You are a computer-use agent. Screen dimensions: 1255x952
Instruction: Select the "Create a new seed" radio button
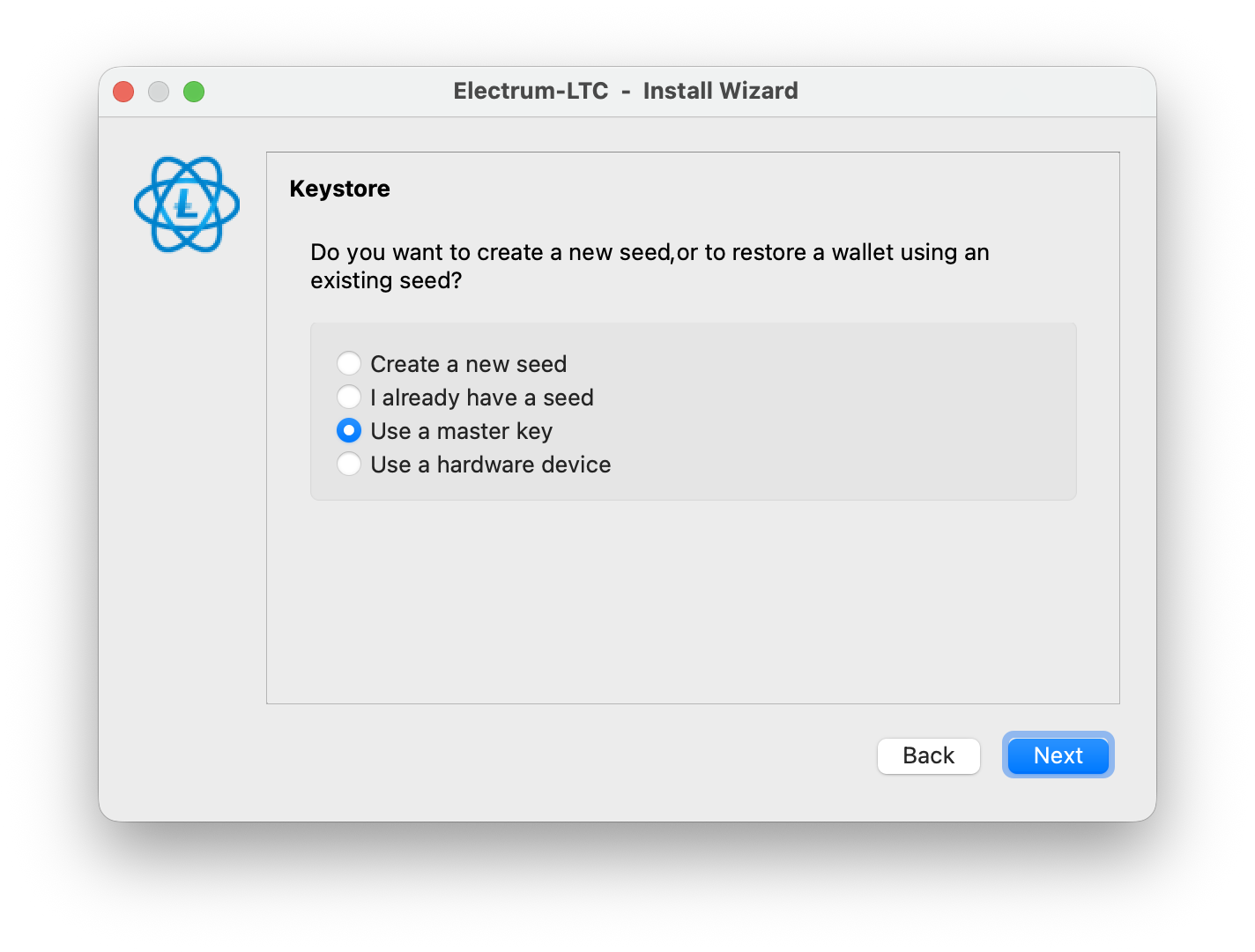pyautogui.click(x=349, y=363)
